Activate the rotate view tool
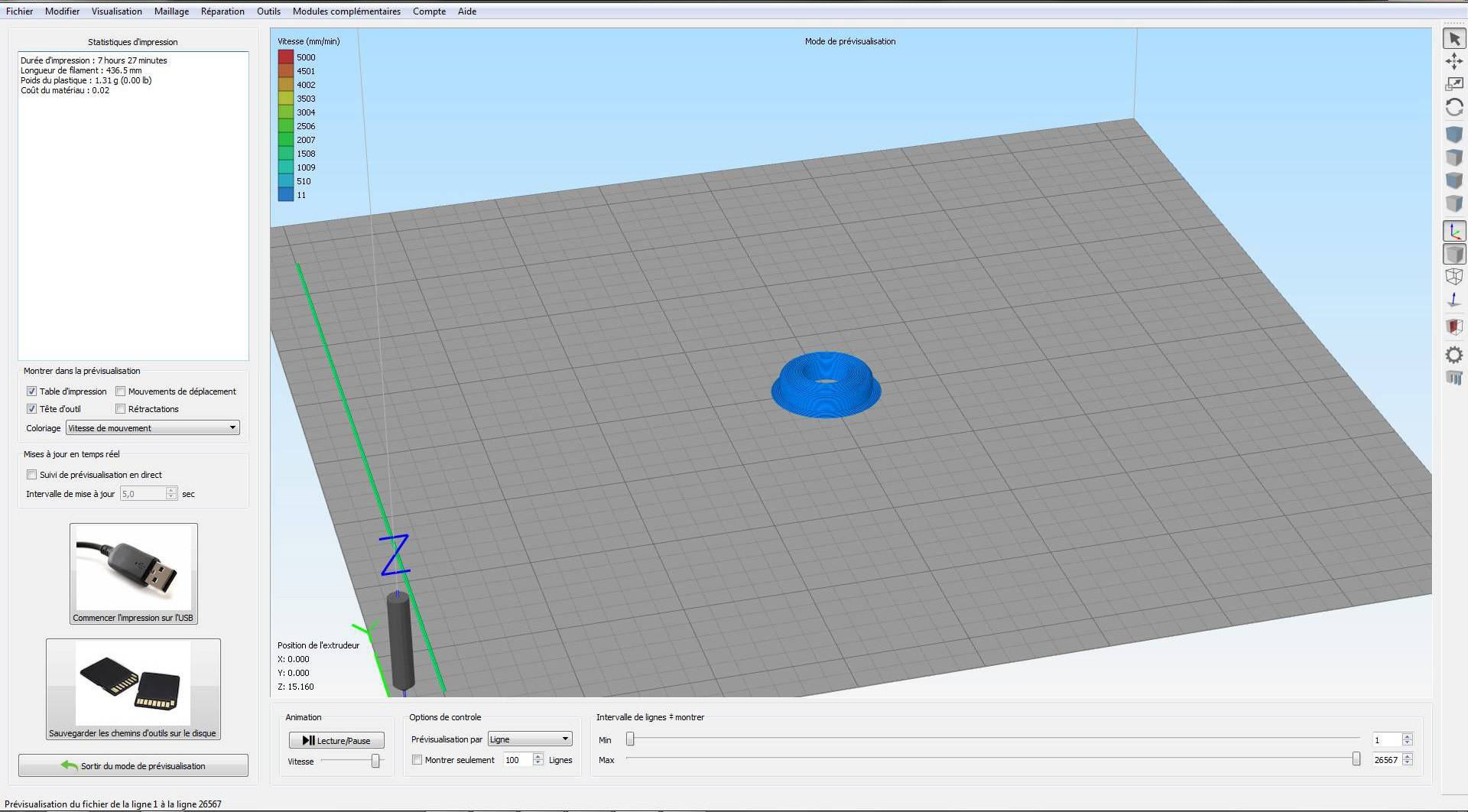Screen dimensions: 1468x812 1454,108
